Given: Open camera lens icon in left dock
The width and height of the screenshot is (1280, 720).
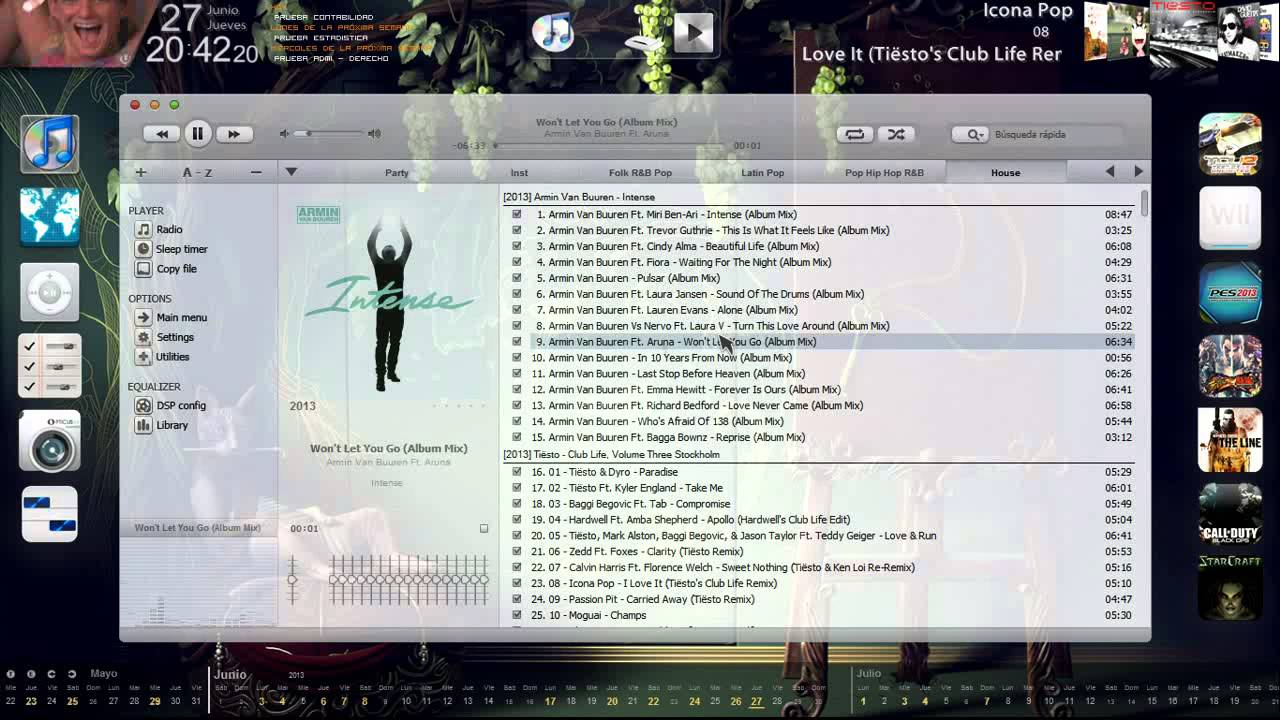Looking at the screenshot, I should click(49, 440).
